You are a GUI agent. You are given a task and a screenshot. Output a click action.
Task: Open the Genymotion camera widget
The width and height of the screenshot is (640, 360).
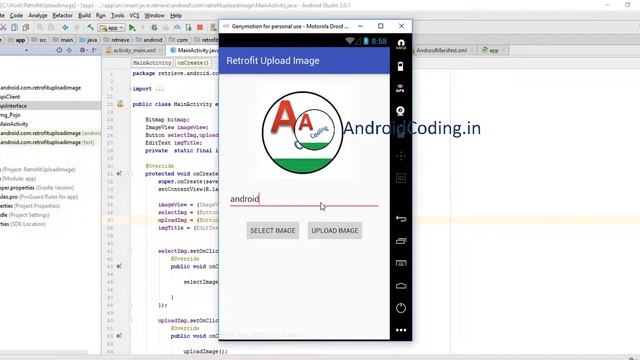pos(400,111)
